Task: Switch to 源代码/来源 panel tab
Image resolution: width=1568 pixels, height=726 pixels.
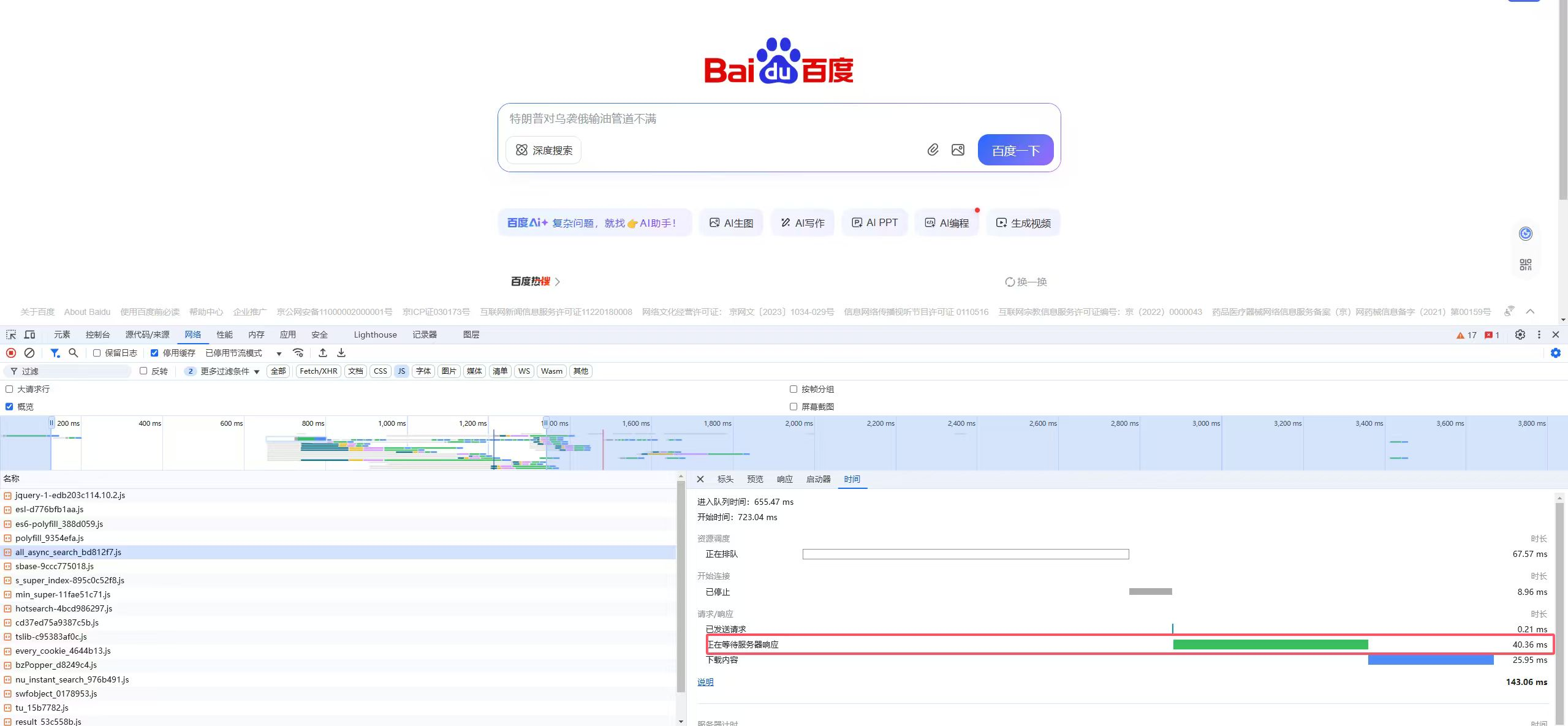Action: tap(148, 335)
